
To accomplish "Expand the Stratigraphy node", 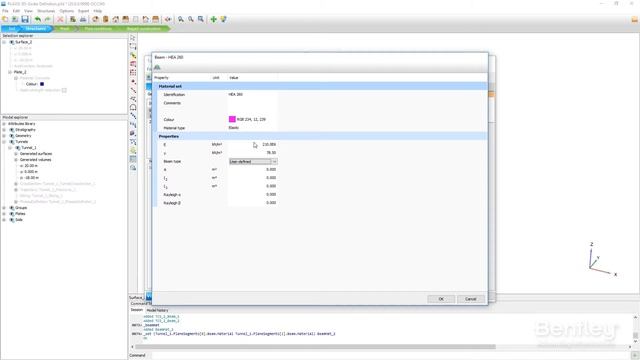I will (4, 130).
